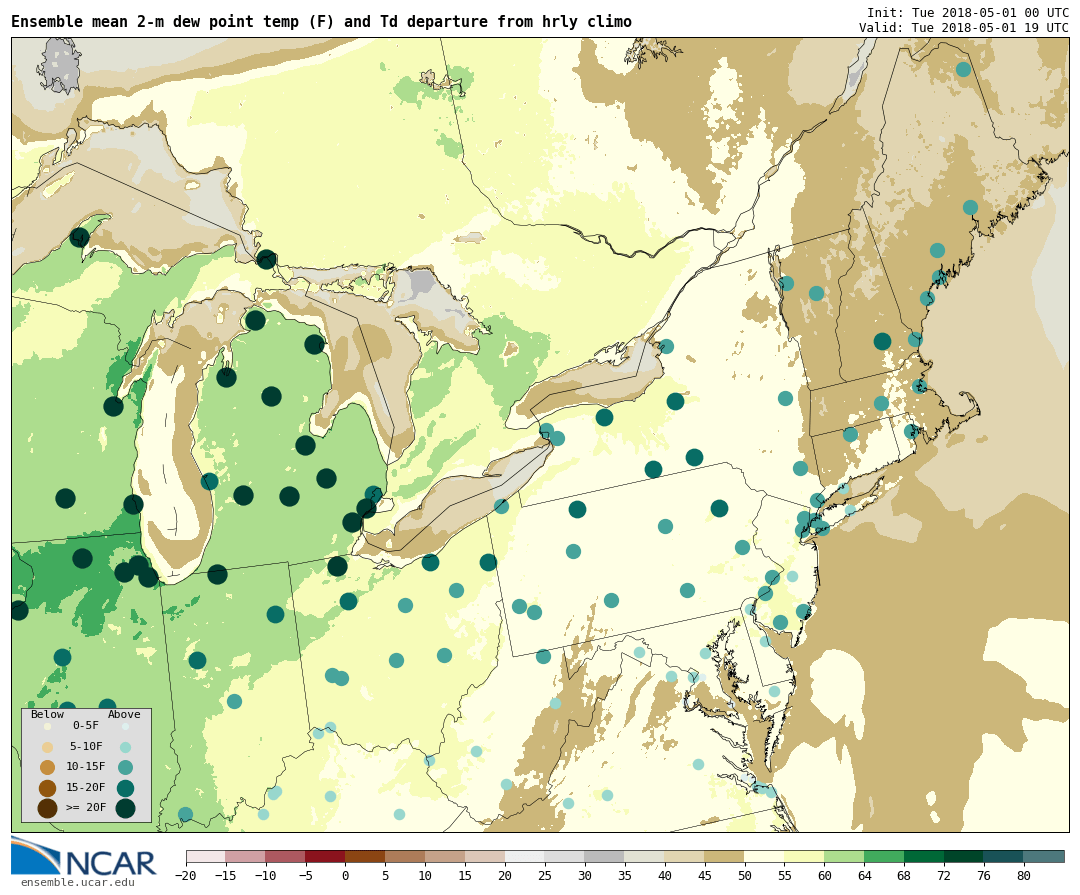
Task: Pick the colorbar swatch between -10 and -5
Action: tap(285, 856)
